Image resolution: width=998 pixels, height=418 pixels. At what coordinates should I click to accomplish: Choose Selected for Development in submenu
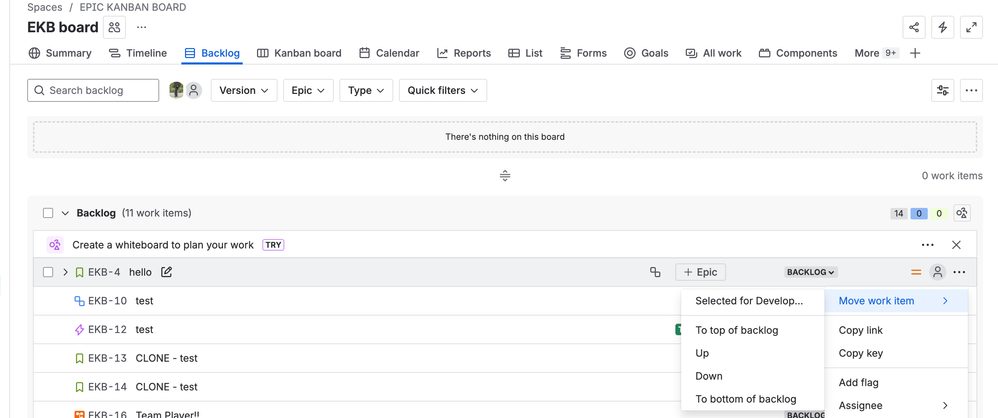(x=752, y=301)
